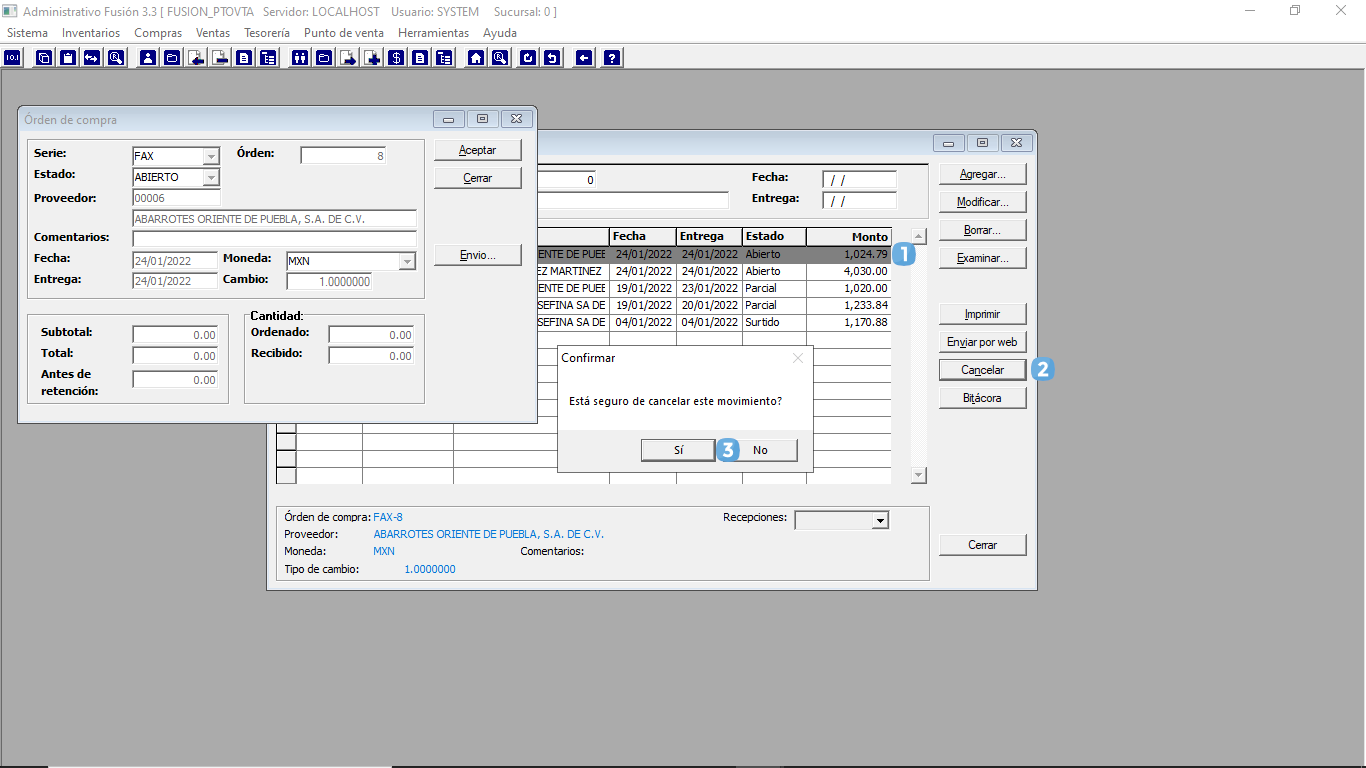Click the Fecha filter field in list window
Screen dimensions: 1366x768
[x=860, y=180]
